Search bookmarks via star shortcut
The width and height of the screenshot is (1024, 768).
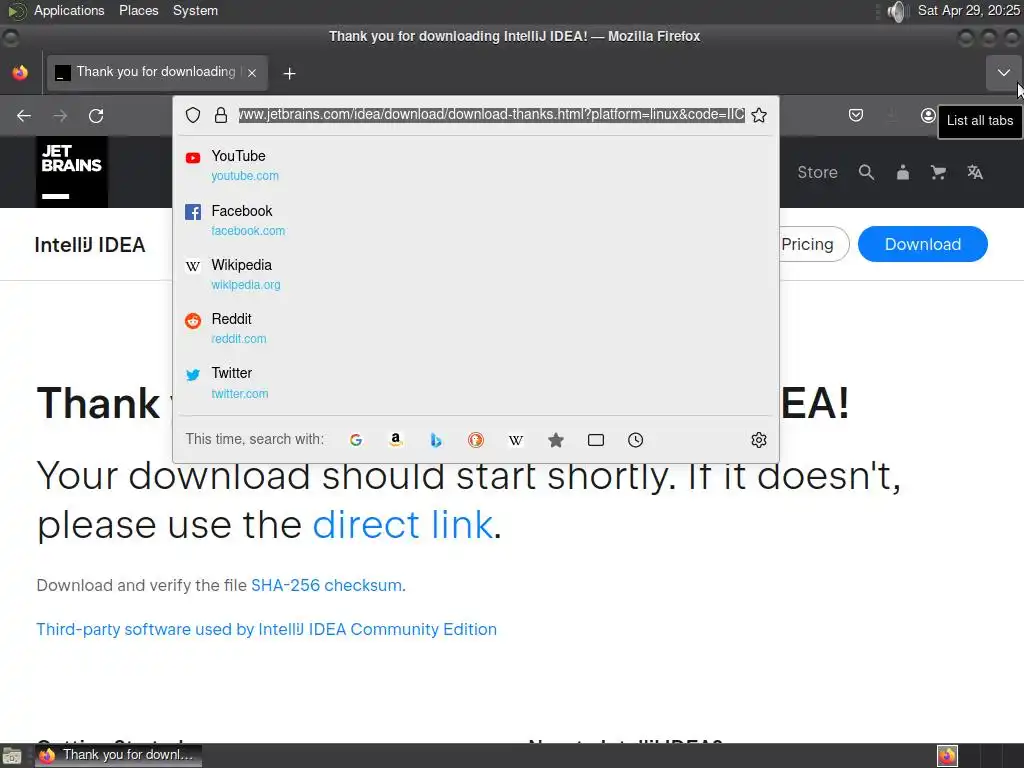coord(556,440)
